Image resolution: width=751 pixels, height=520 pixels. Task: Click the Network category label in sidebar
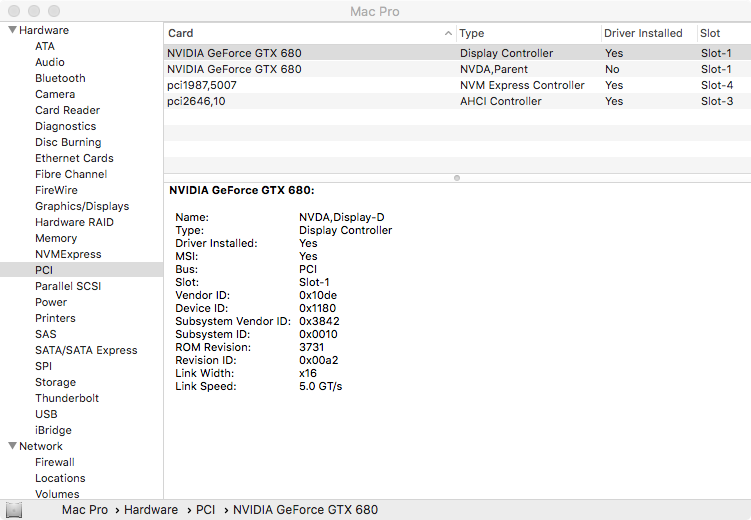point(41,446)
